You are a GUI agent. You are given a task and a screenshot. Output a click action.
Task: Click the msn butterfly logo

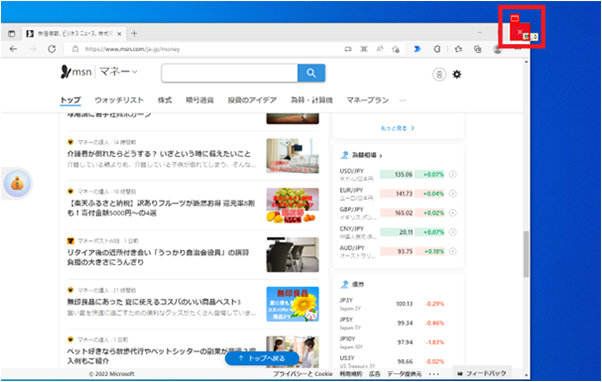click(76, 72)
